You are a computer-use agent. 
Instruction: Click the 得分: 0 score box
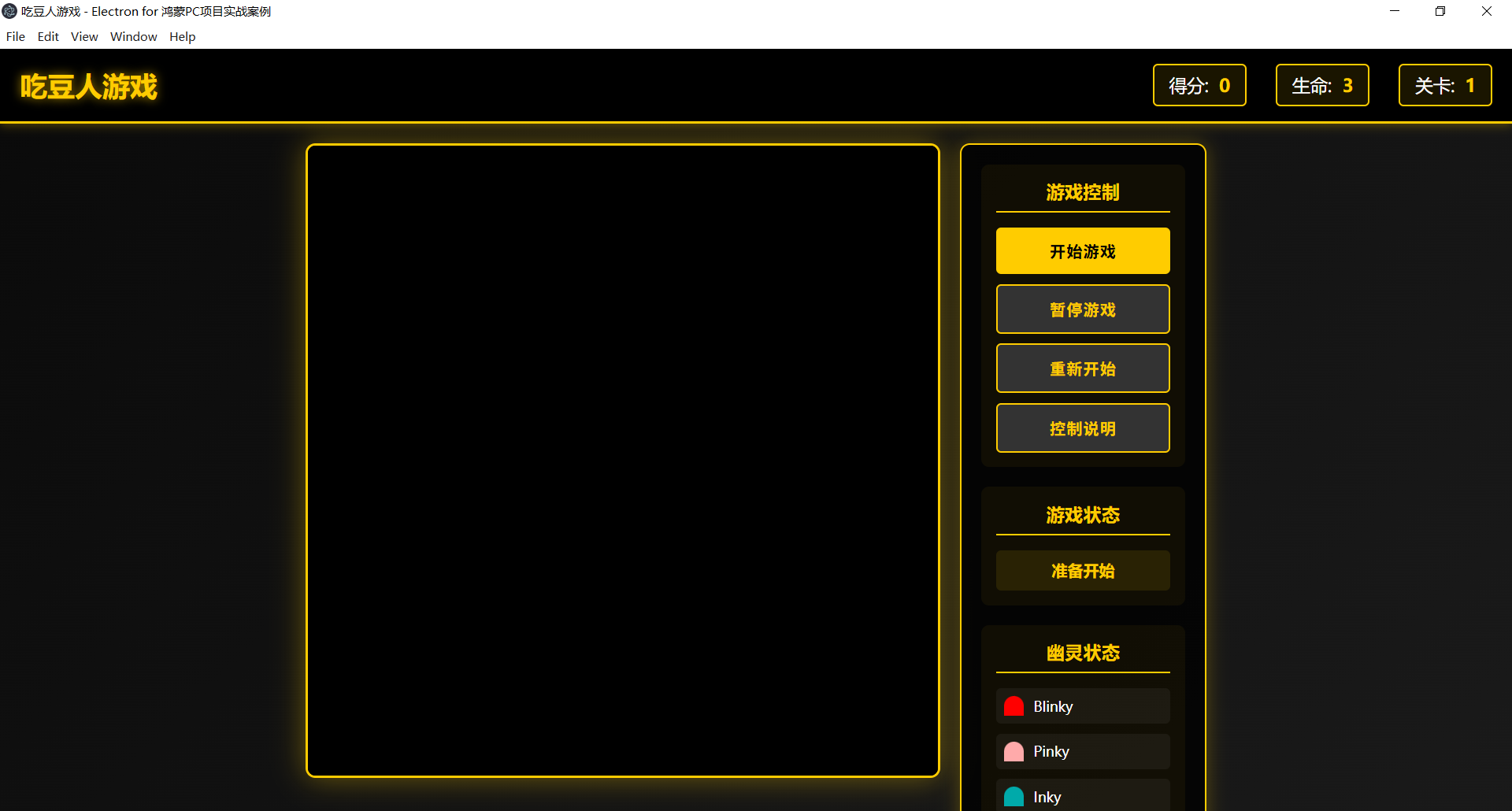(1199, 85)
